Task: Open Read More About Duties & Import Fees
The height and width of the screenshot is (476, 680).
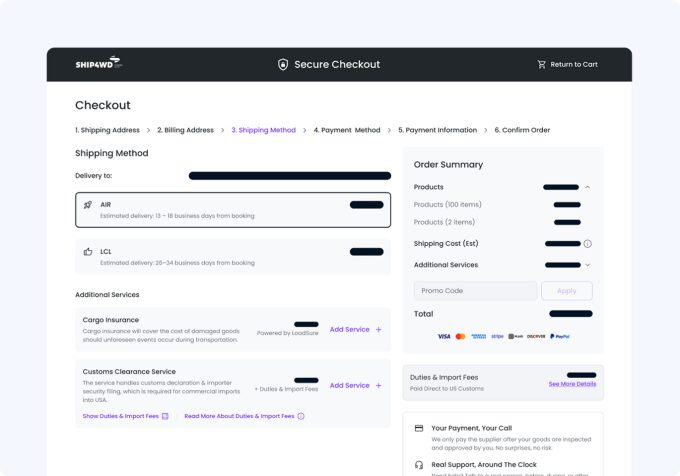Action: (239, 416)
